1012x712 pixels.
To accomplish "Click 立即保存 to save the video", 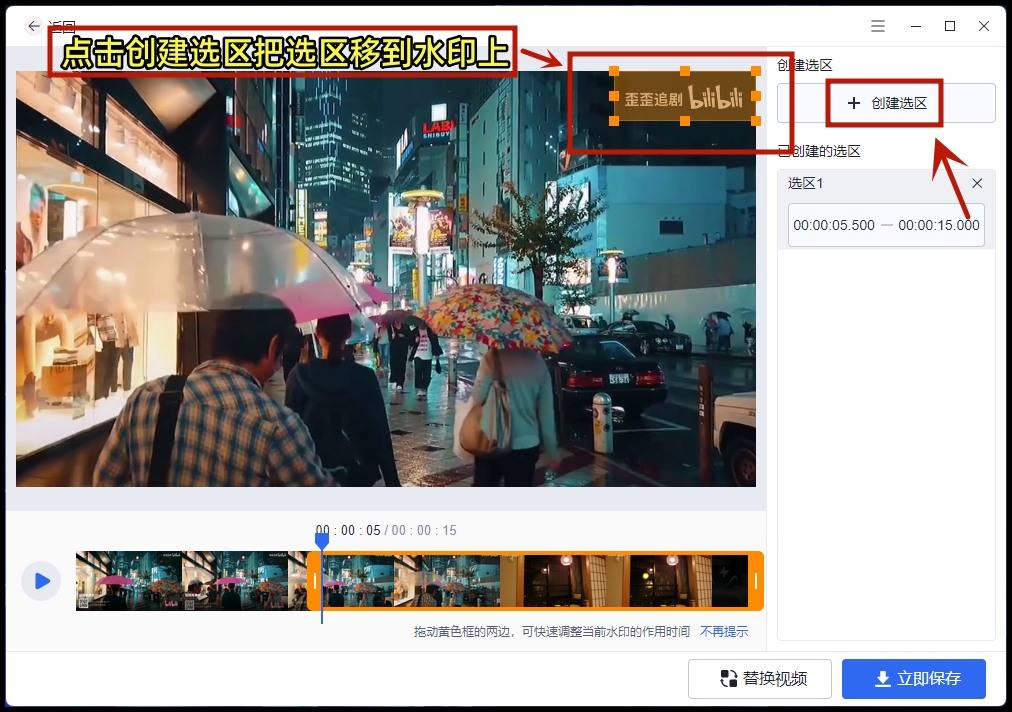I will point(913,679).
